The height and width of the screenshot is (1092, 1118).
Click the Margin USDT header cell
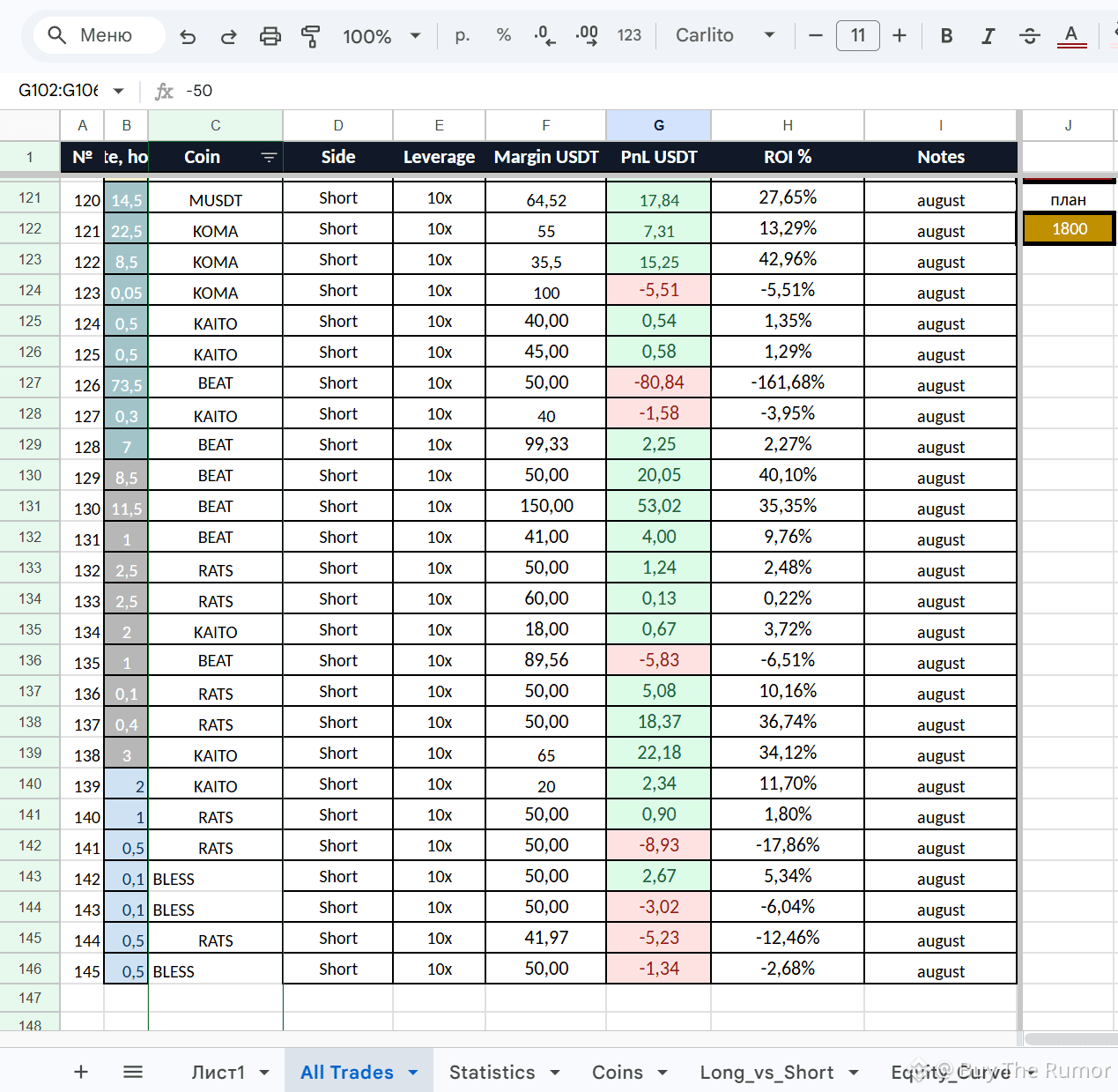546,157
